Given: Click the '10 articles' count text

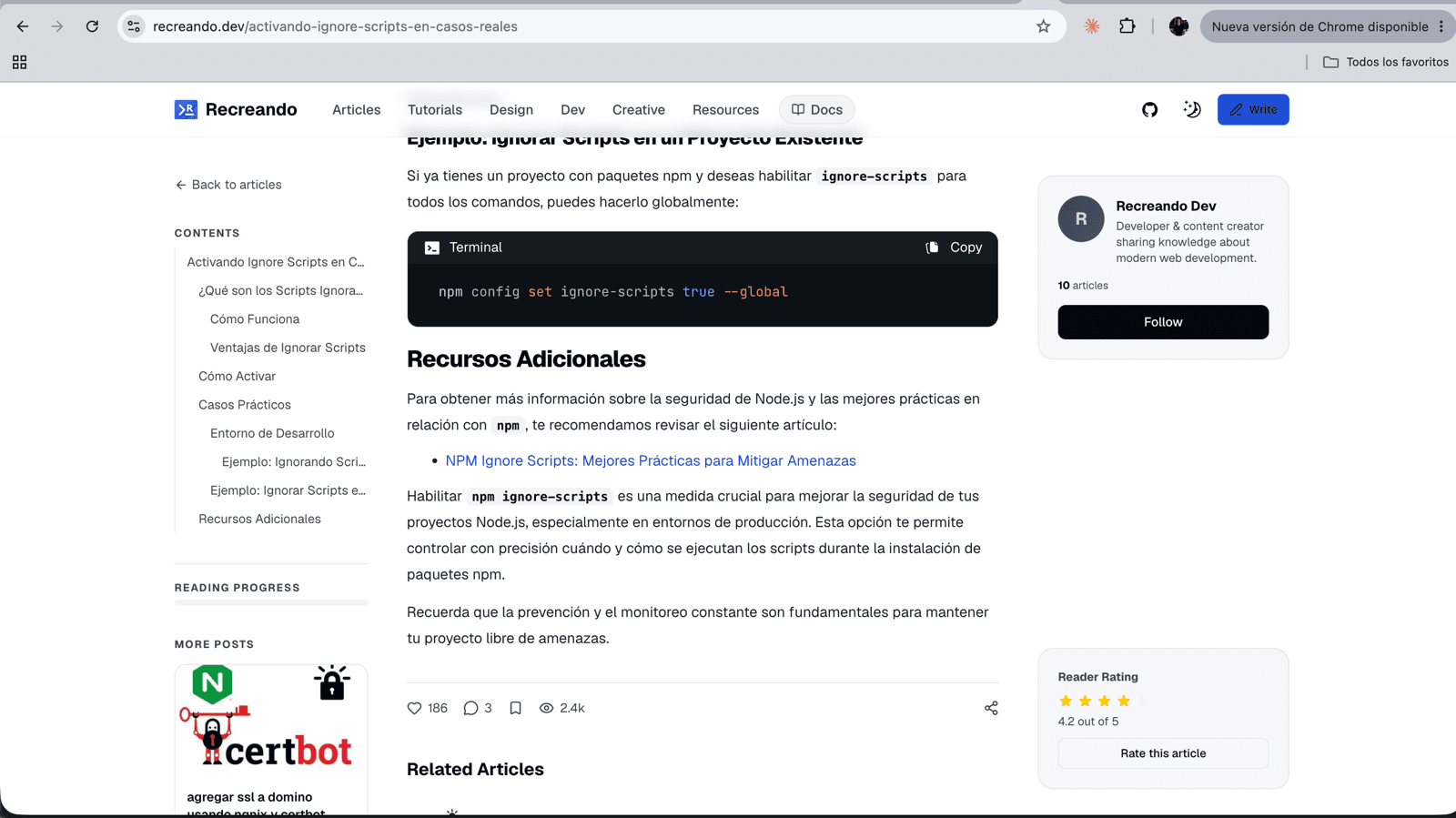Looking at the screenshot, I should (x=1083, y=286).
